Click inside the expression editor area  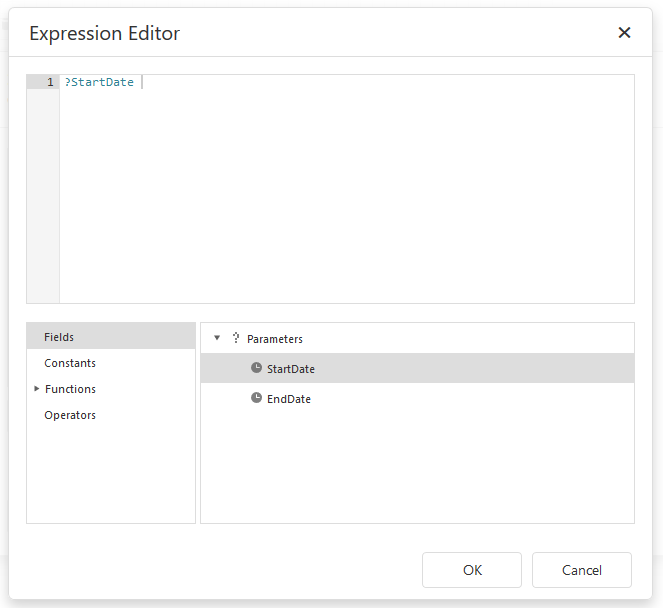click(x=347, y=189)
